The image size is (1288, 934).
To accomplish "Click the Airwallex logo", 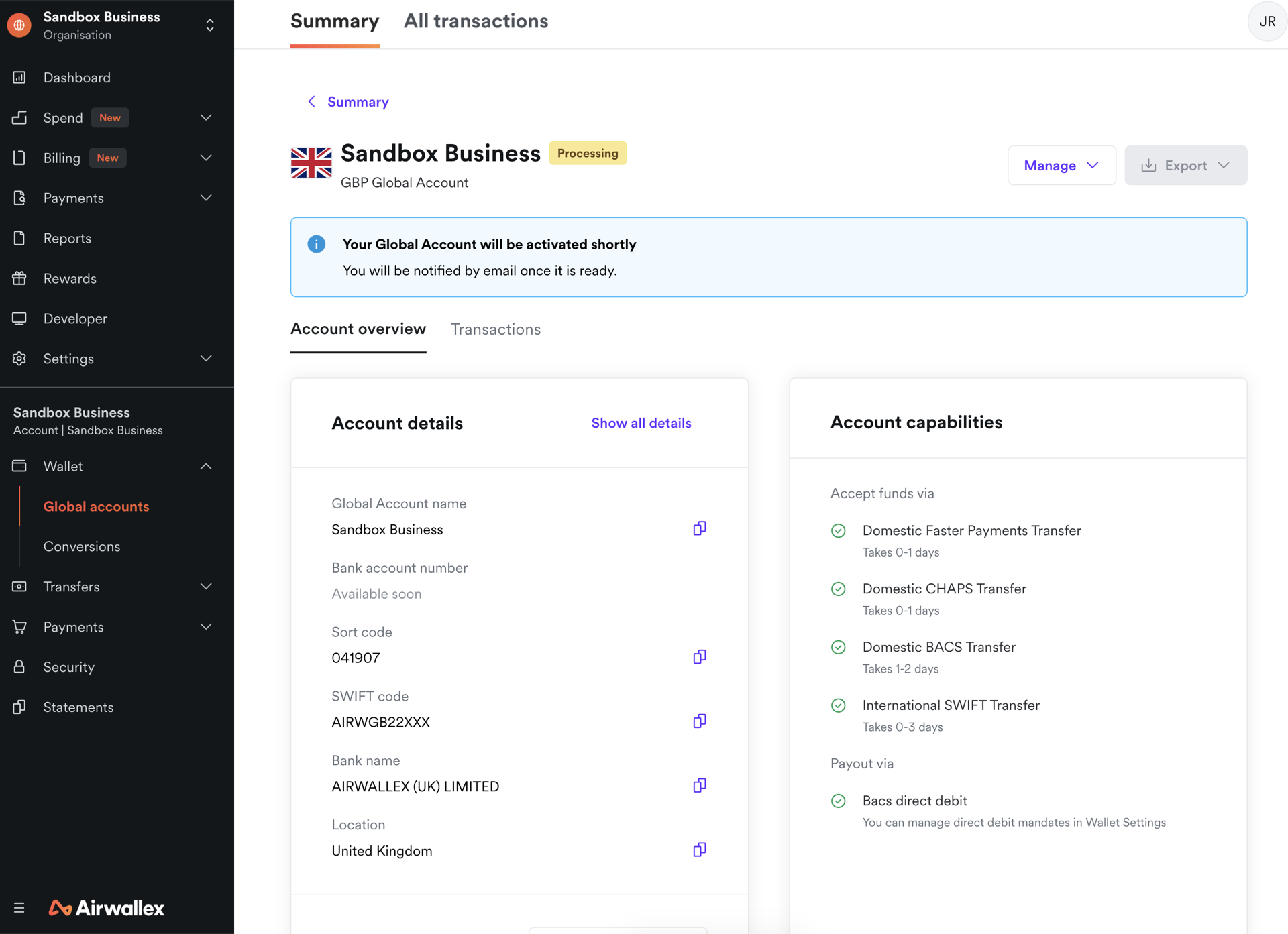I will (106, 908).
